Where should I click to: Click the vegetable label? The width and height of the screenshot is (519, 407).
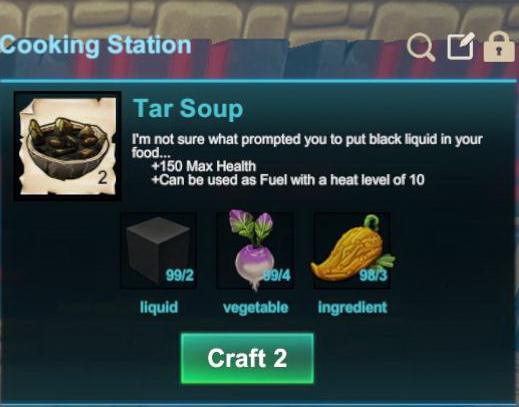(256, 307)
